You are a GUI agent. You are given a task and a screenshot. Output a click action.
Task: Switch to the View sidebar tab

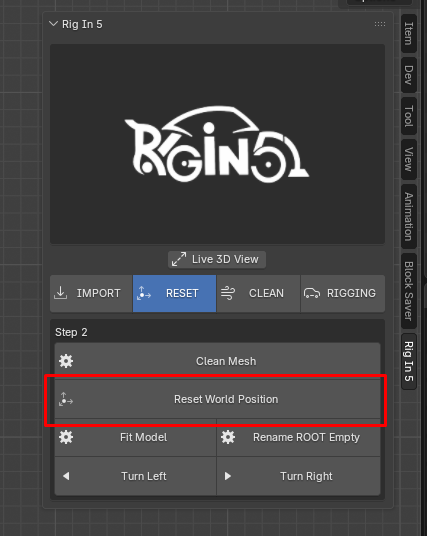click(409, 159)
